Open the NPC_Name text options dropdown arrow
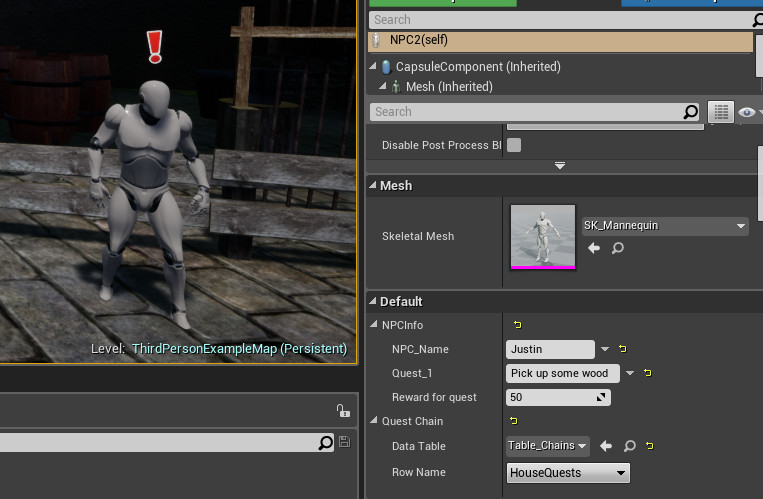Viewport: 763px width, 499px height. coord(605,349)
